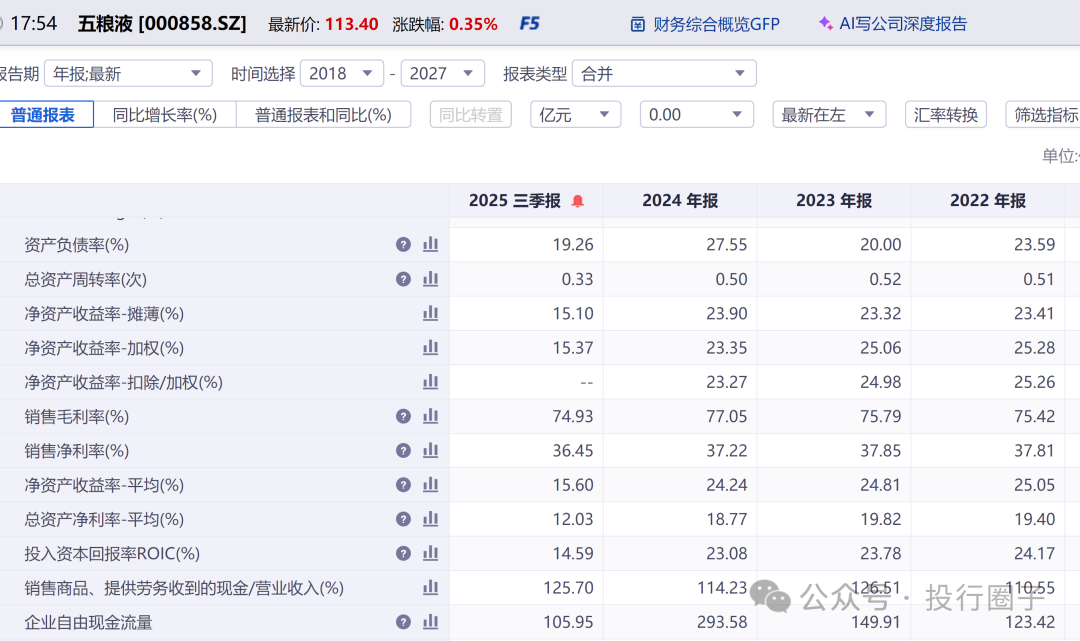
Task: Expand the 亿元 unit dropdown
Action: point(575,115)
